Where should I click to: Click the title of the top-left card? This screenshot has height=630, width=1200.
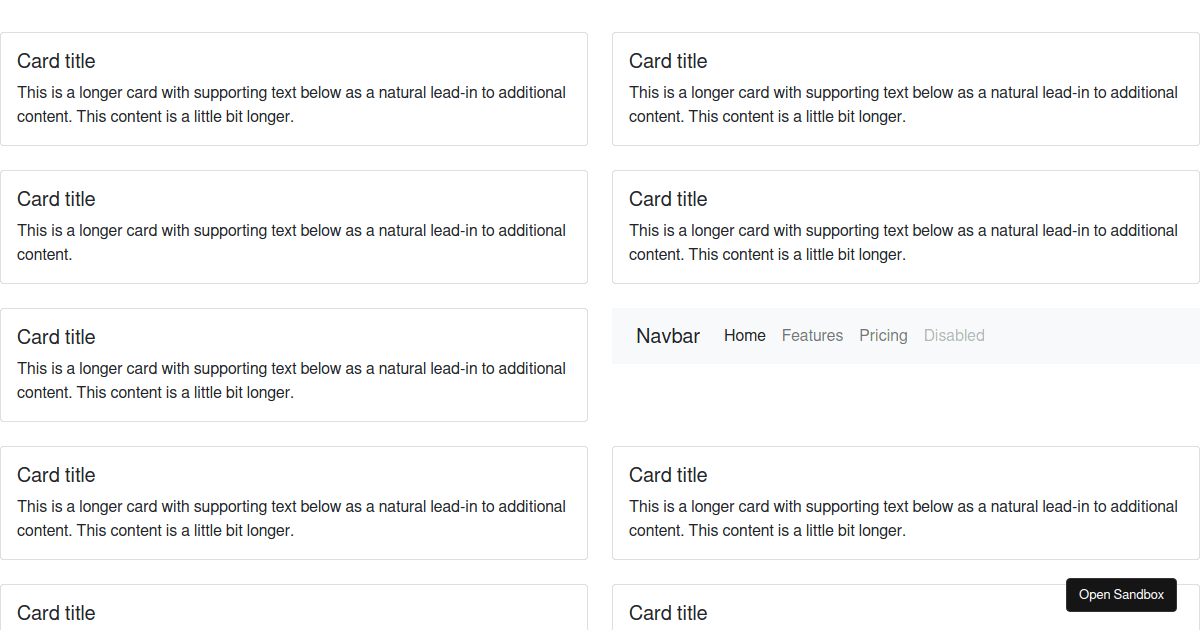click(56, 61)
